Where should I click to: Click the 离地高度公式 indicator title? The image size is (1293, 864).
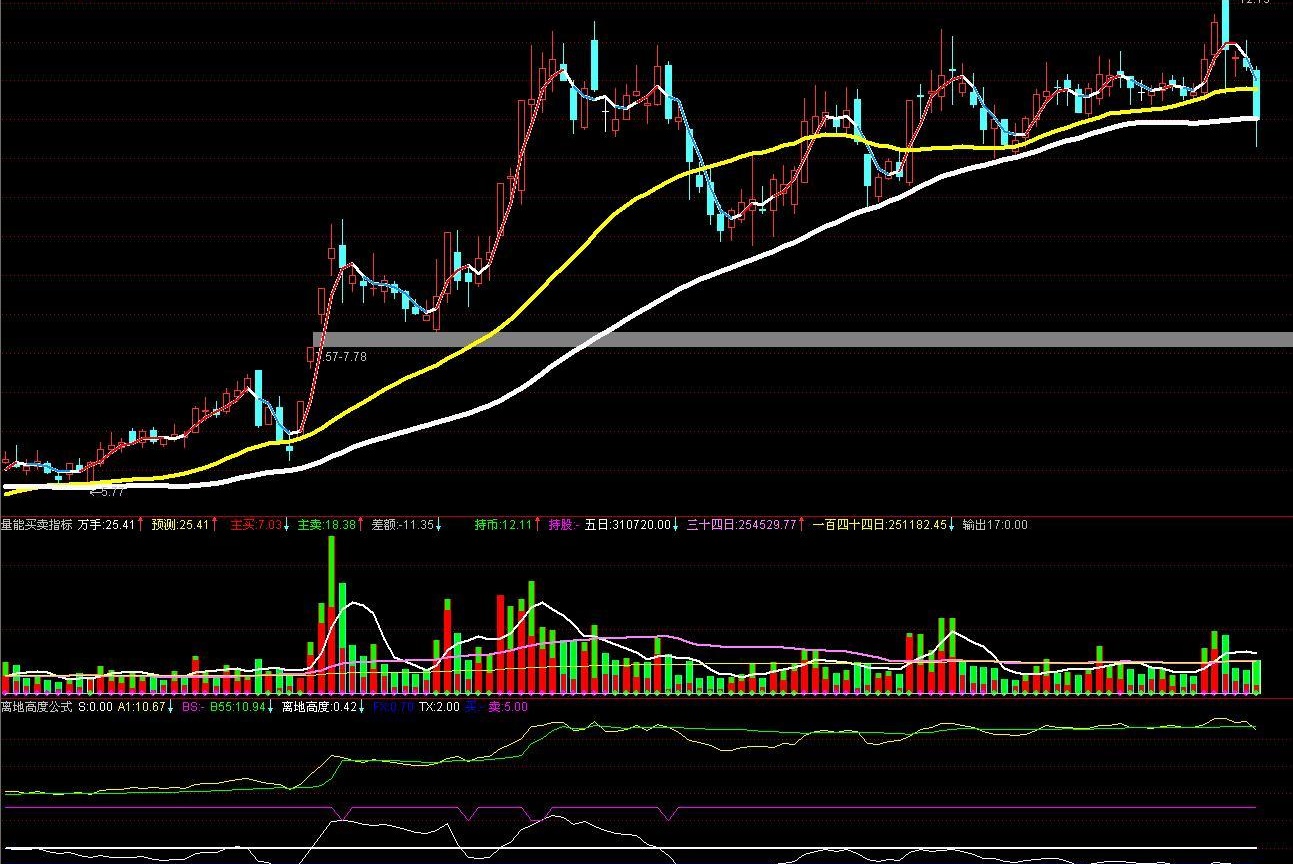[36, 707]
